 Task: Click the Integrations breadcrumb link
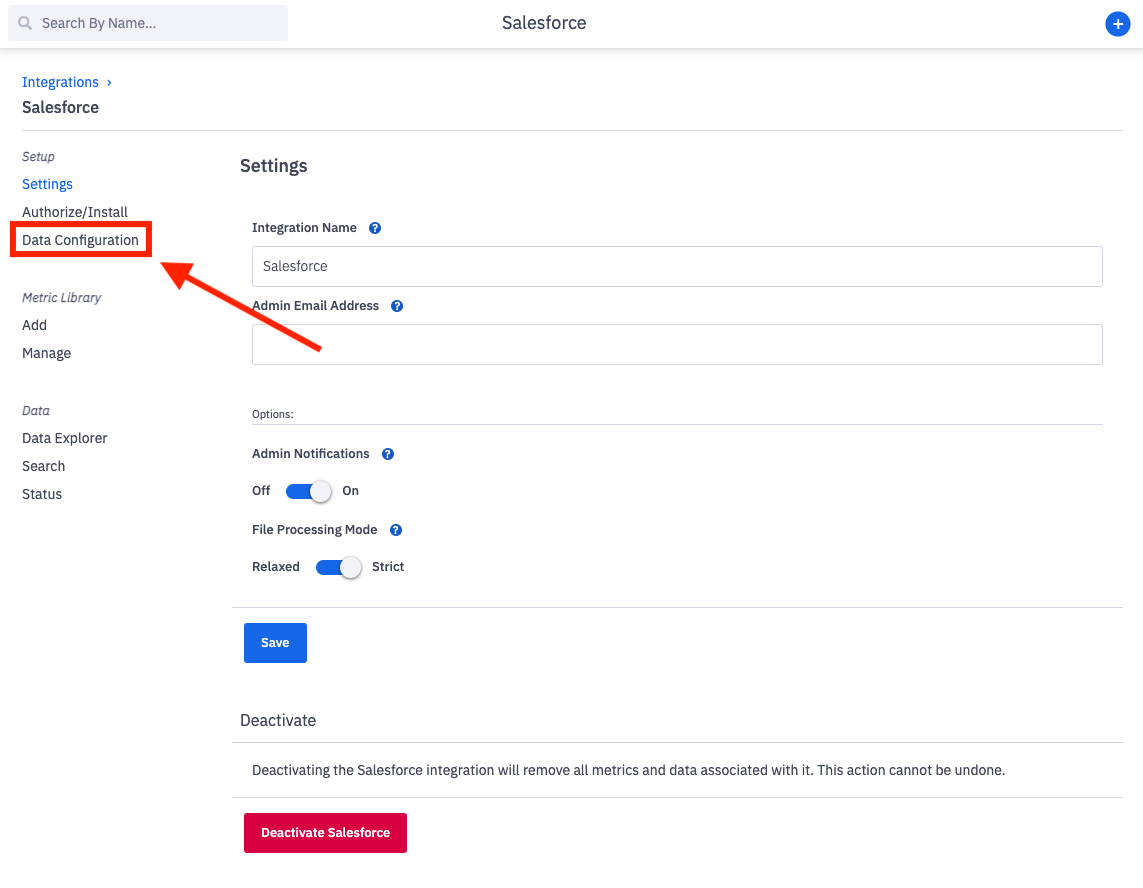click(60, 82)
